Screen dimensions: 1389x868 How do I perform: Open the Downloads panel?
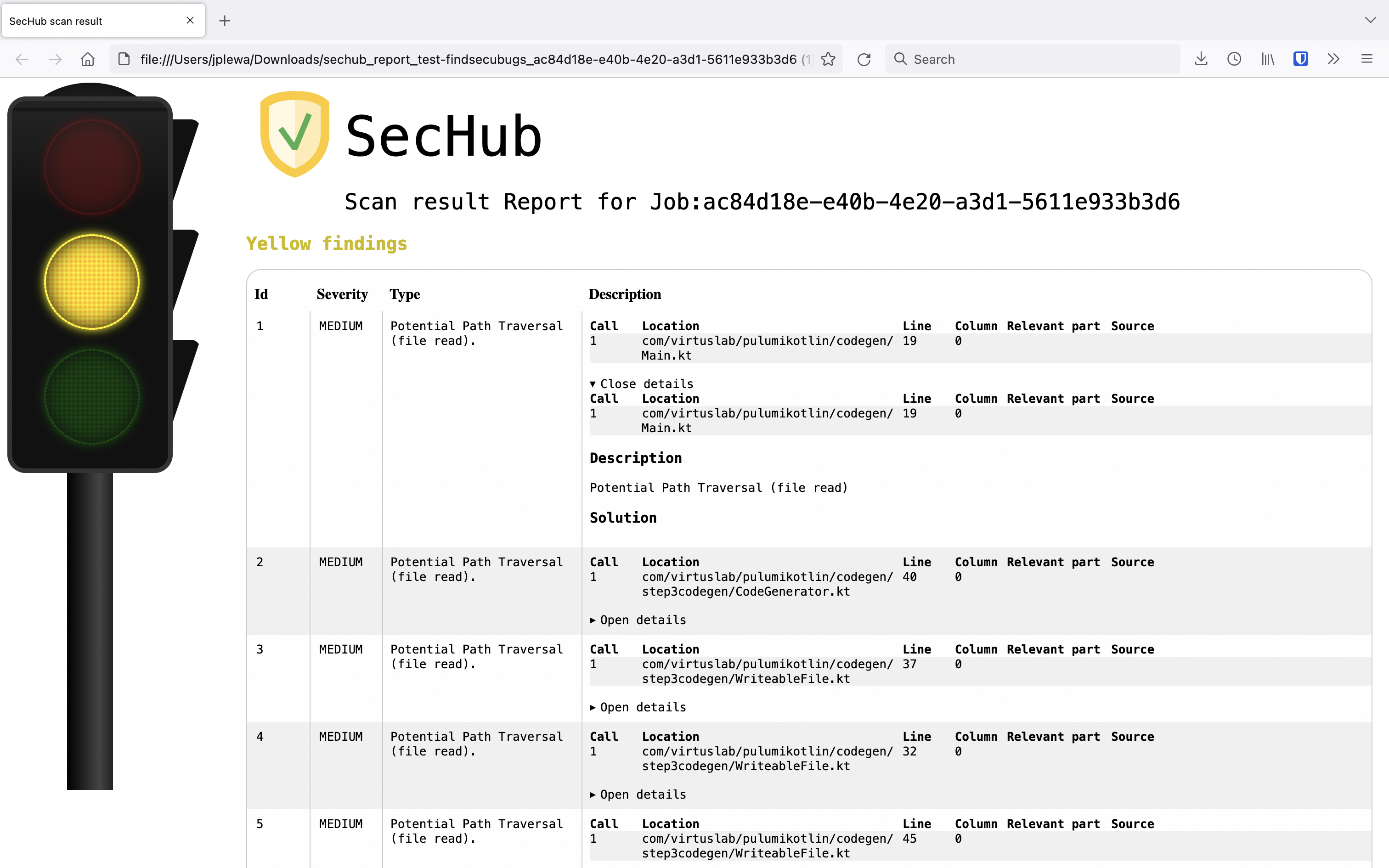click(1200, 59)
